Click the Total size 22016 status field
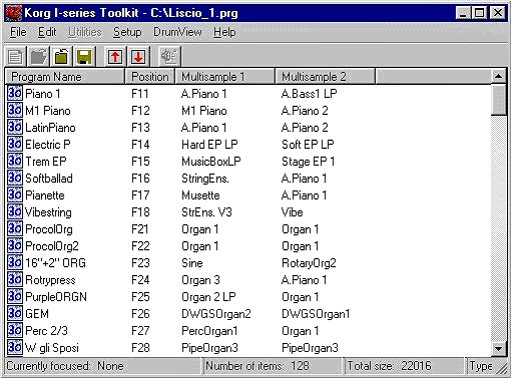Screen dimensions: 511x379 tap(404, 366)
